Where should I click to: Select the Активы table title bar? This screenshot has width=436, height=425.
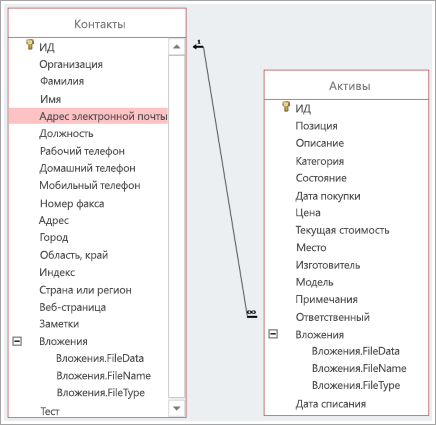346,85
